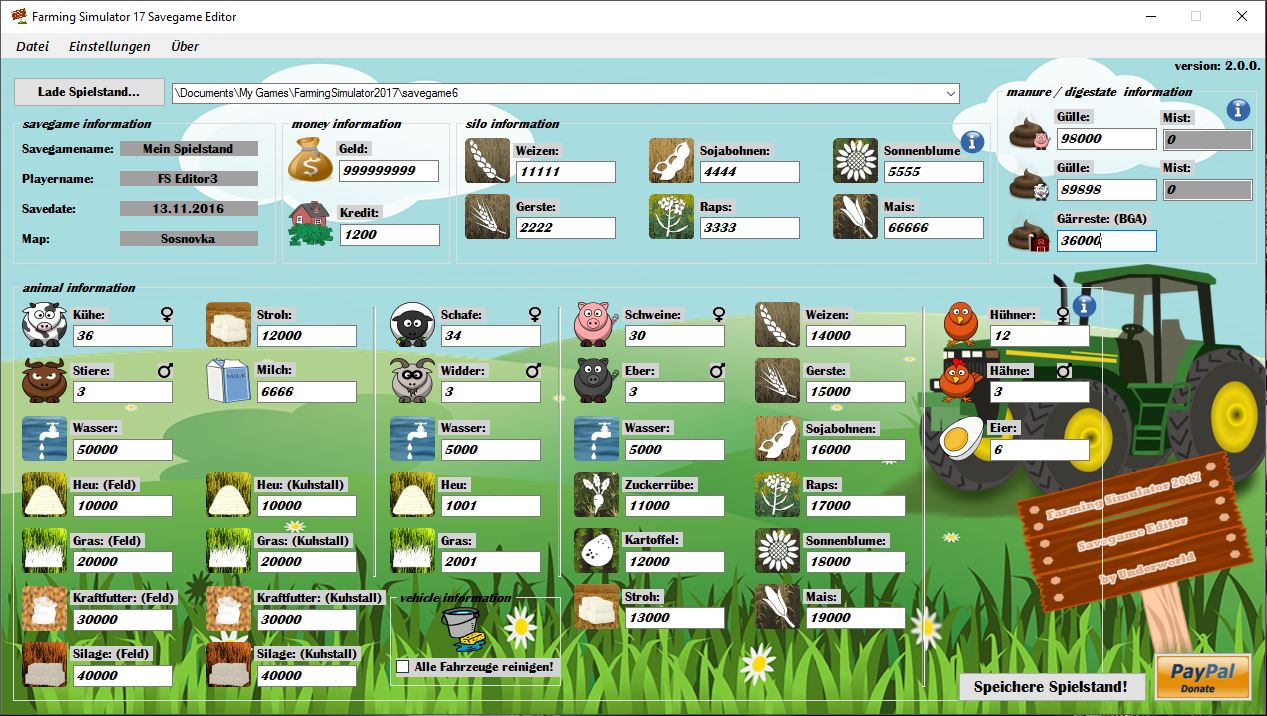Click the cow Gülle field showing 89898
The width and height of the screenshot is (1267, 716).
point(1106,189)
